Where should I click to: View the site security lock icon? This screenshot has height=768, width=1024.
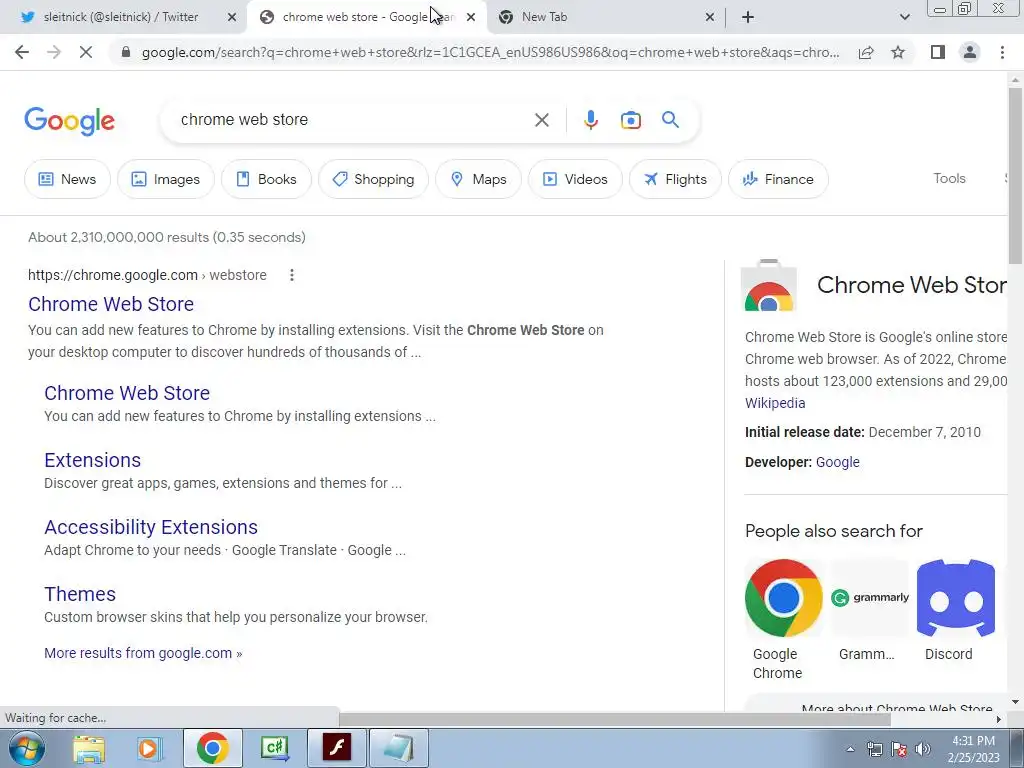[x=126, y=52]
